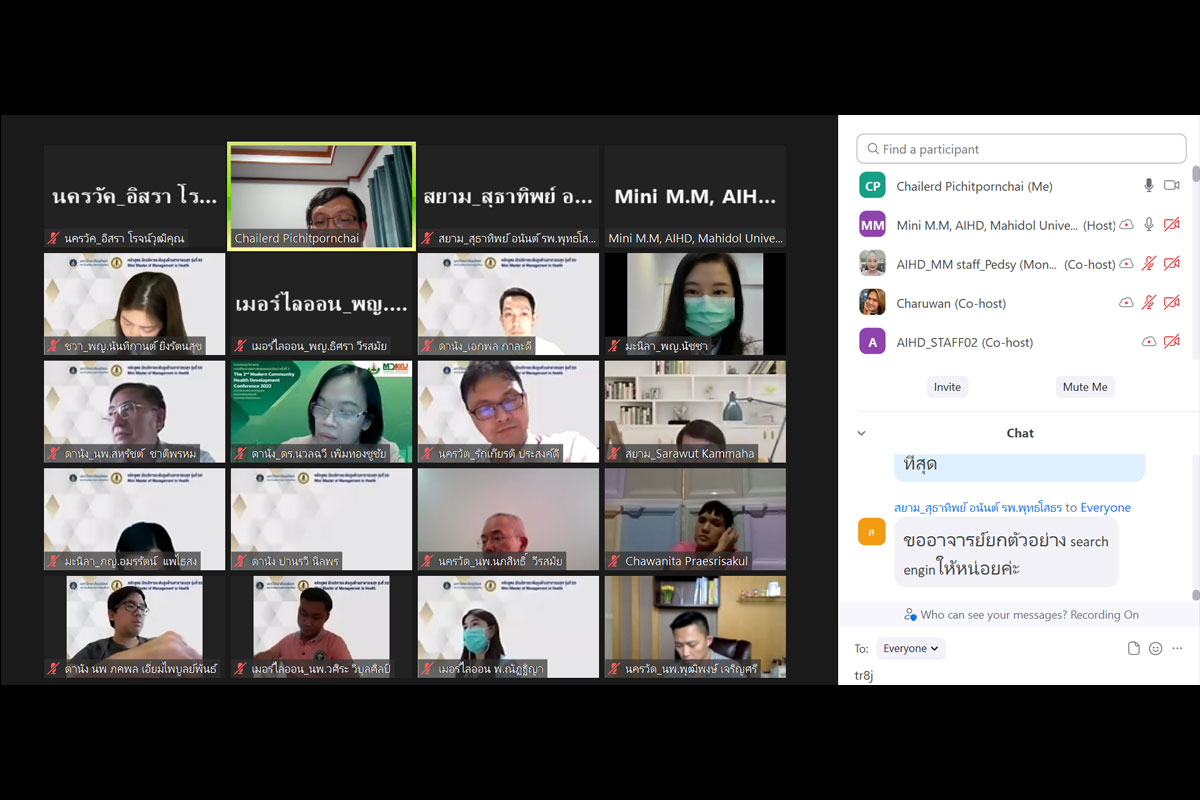The height and width of the screenshot is (800, 1200).
Task: Toggle microphone for Chailerd Pichitpornchai (Me)
Action: (x=1149, y=186)
